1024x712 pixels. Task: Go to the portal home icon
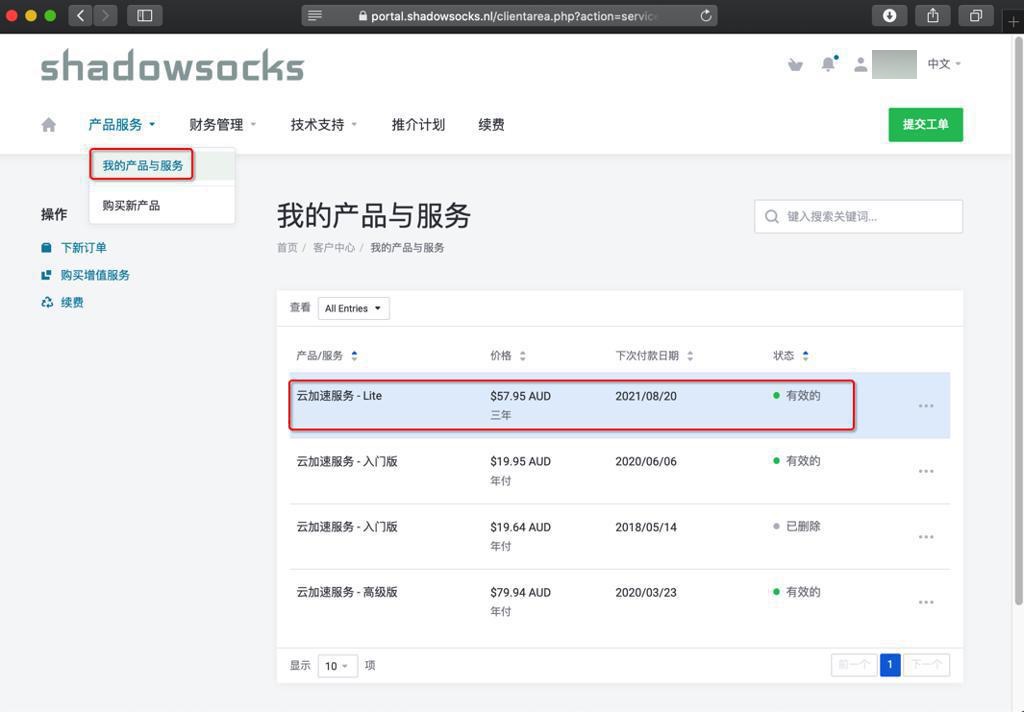pos(48,124)
